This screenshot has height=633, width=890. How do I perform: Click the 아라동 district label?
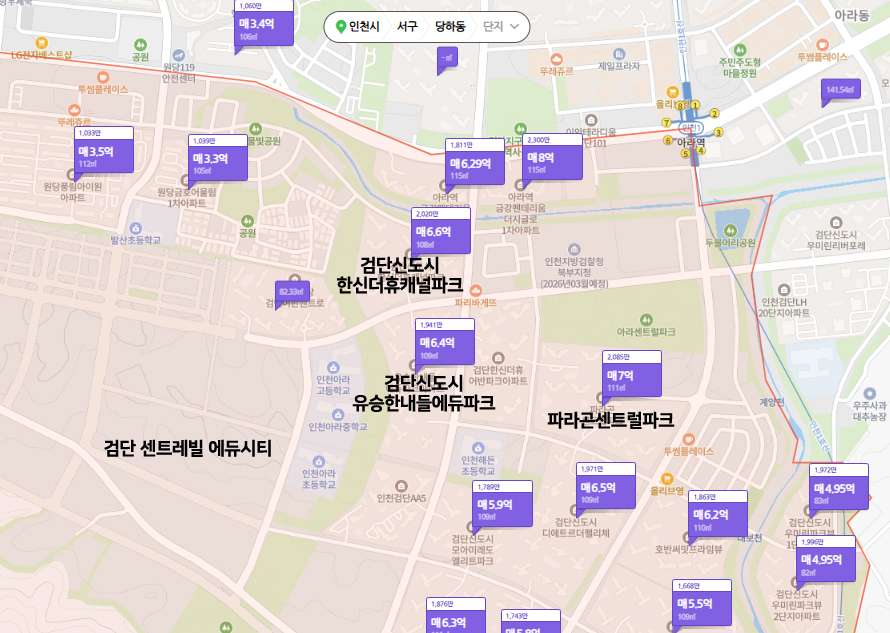(852, 15)
